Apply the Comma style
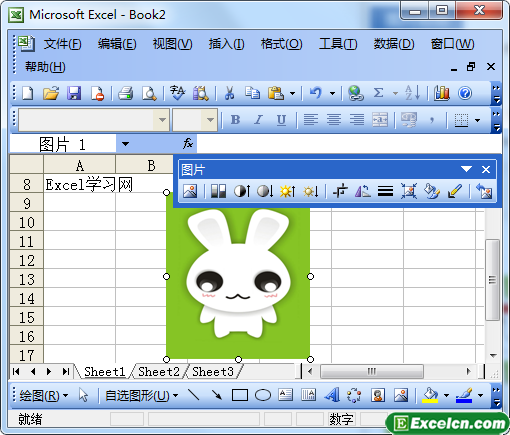Viewport: 510px width, 435px height. [432, 119]
